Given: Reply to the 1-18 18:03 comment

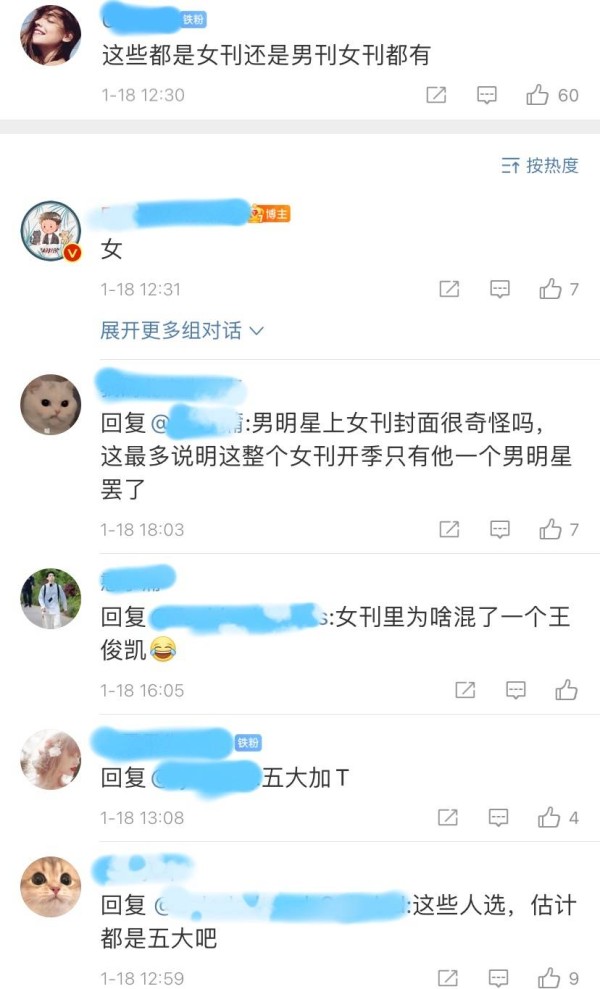Looking at the screenshot, I should click(500, 529).
